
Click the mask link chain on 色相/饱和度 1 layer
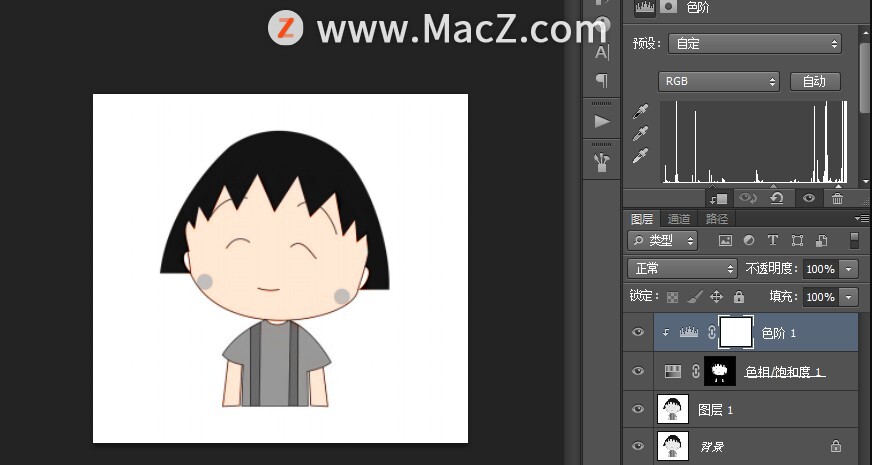(695, 372)
